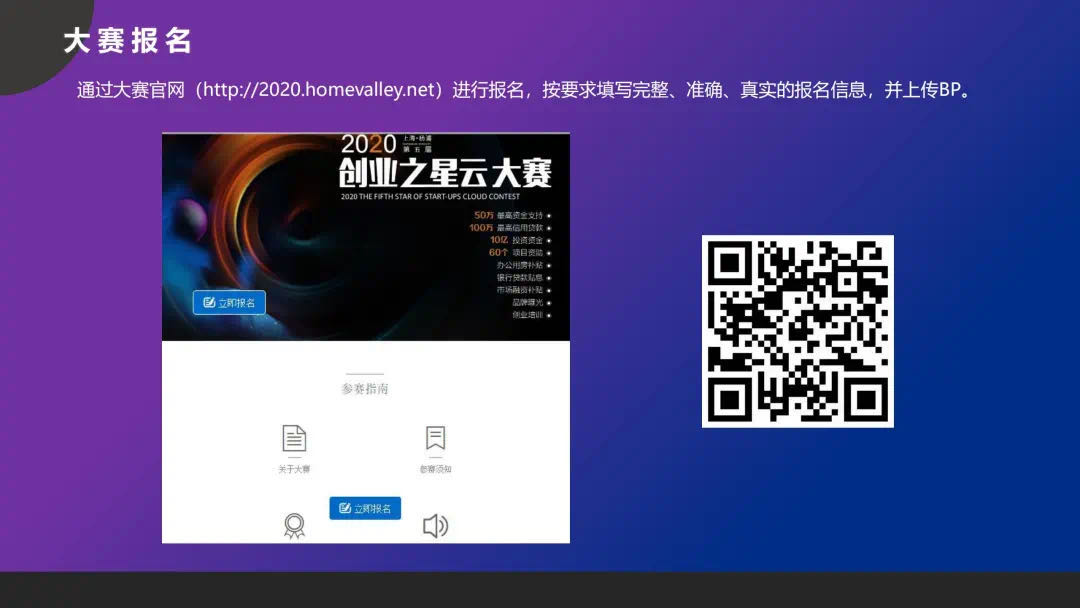
Task: Click the speaker announcement icon
Action: click(435, 526)
